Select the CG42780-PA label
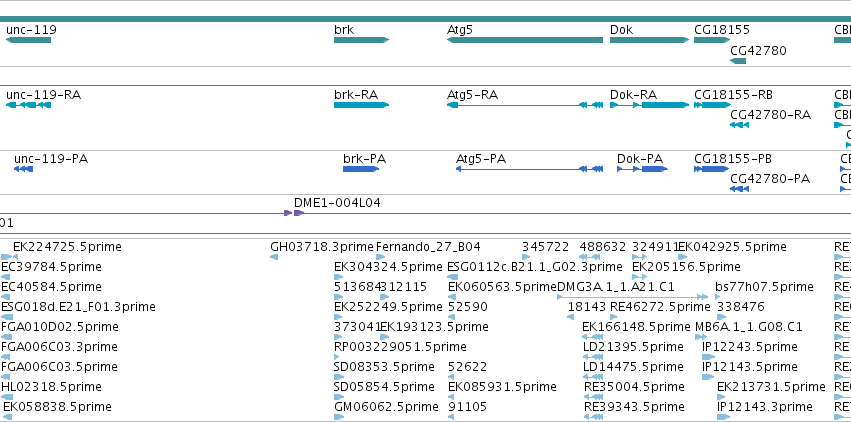Screen dimensions: 851x422 tap(770, 179)
